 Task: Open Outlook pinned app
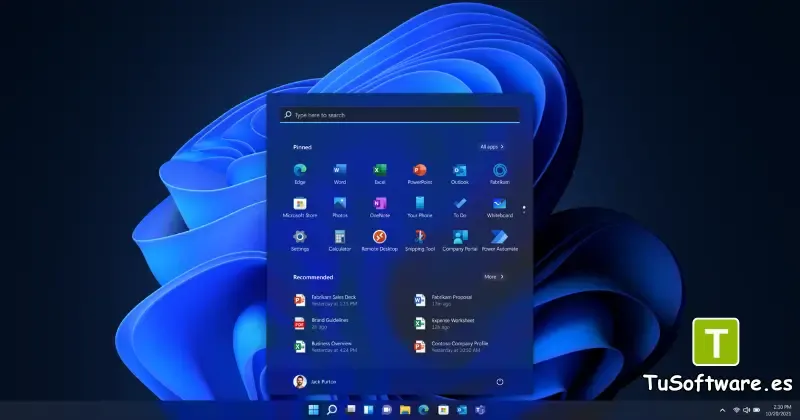coord(460,174)
